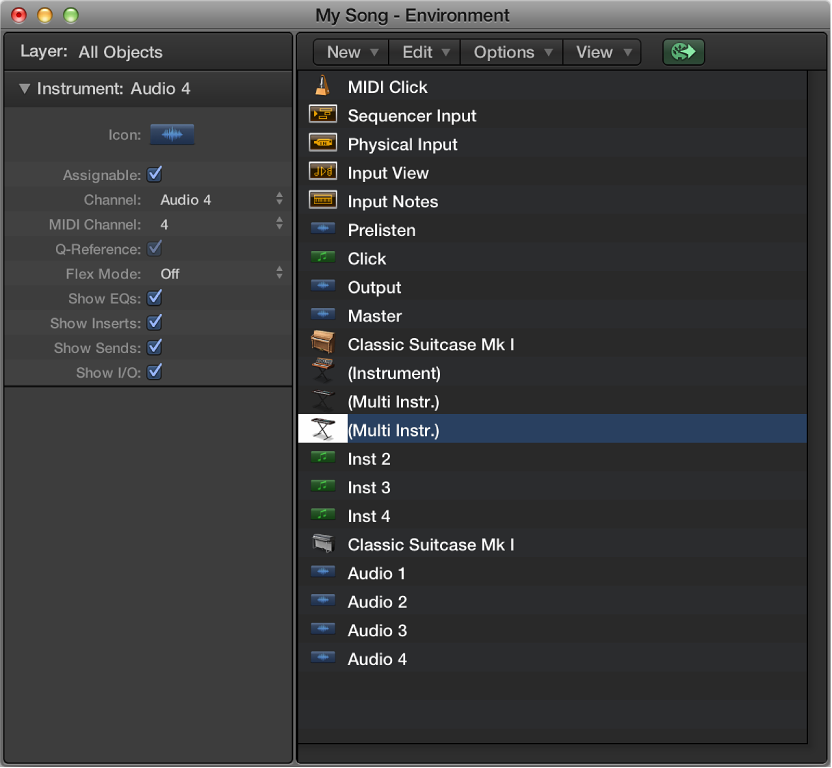832x768 pixels.
Task: Select the Audio 4 waveform icon setting
Action: pos(171,134)
